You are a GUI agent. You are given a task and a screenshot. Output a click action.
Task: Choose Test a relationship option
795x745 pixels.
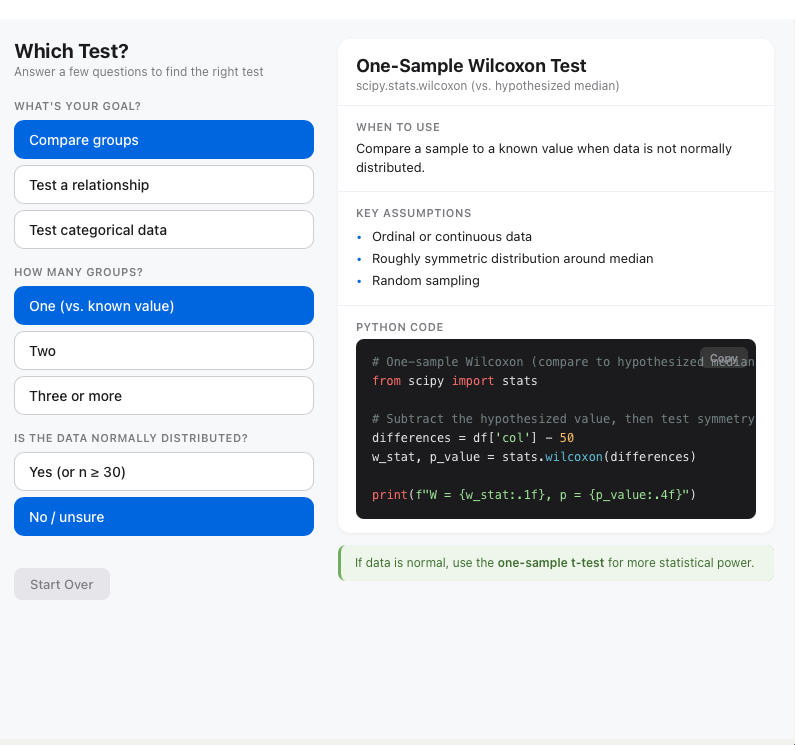point(164,185)
